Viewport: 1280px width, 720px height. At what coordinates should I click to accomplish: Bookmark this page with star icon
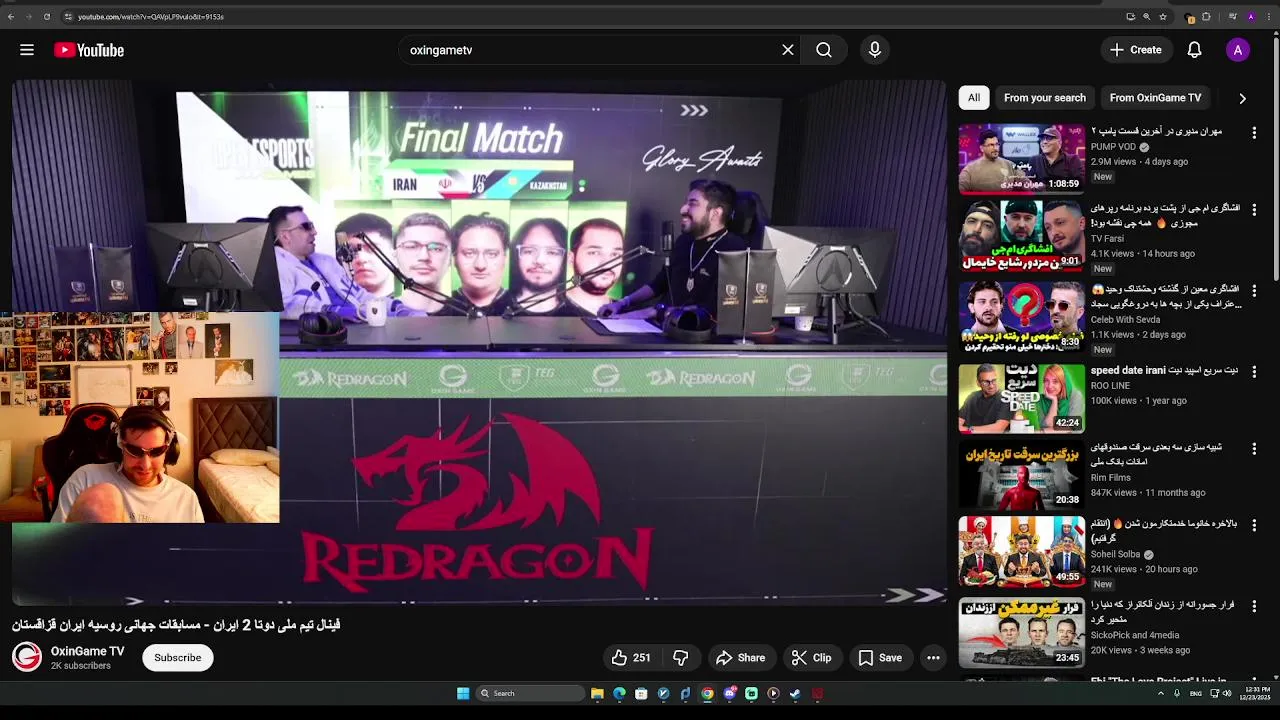click(x=1163, y=17)
